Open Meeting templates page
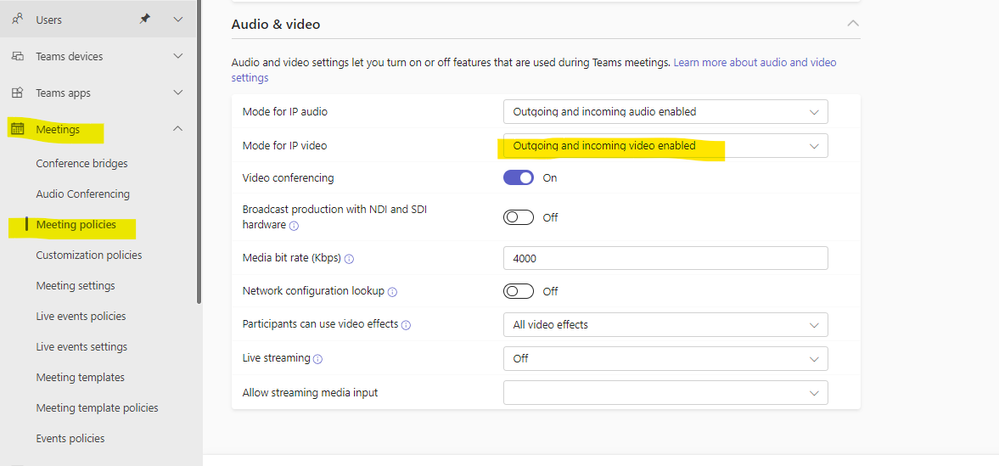 click(80, 377)
